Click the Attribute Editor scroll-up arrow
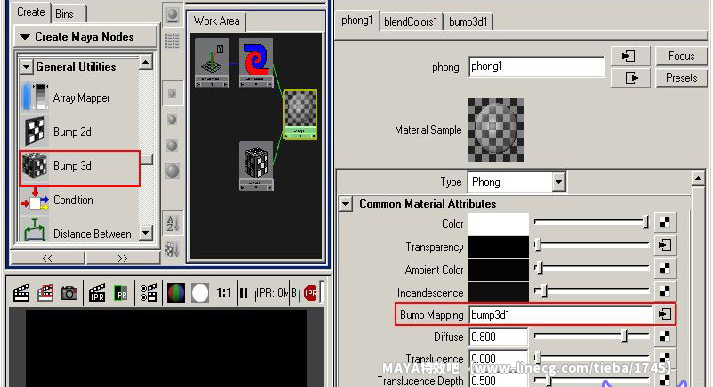 coord(698,178)
